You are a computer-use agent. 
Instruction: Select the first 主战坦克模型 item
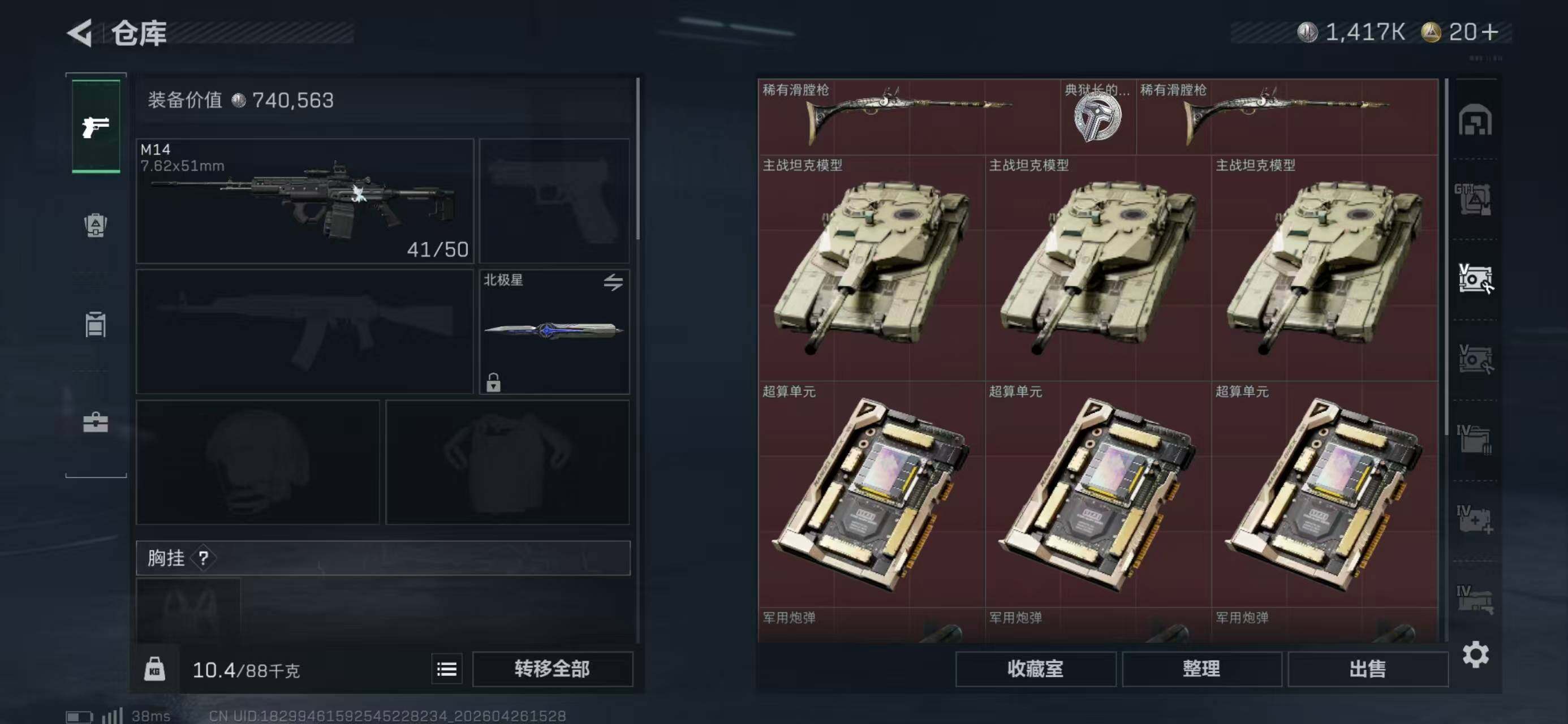tap(872, 268)
